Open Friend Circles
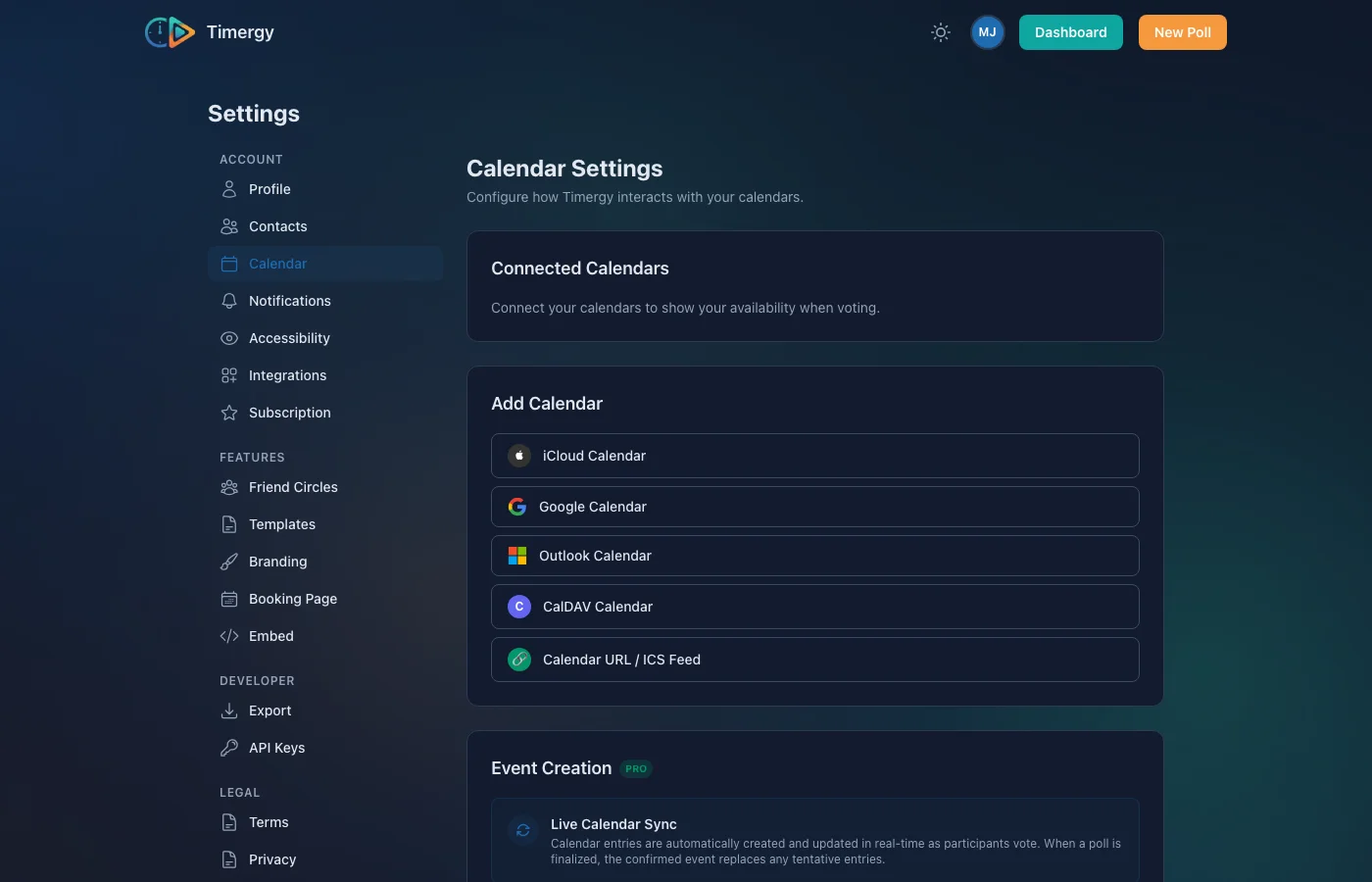The height and width of the screenshot is (882, 1372). [325, 487]
